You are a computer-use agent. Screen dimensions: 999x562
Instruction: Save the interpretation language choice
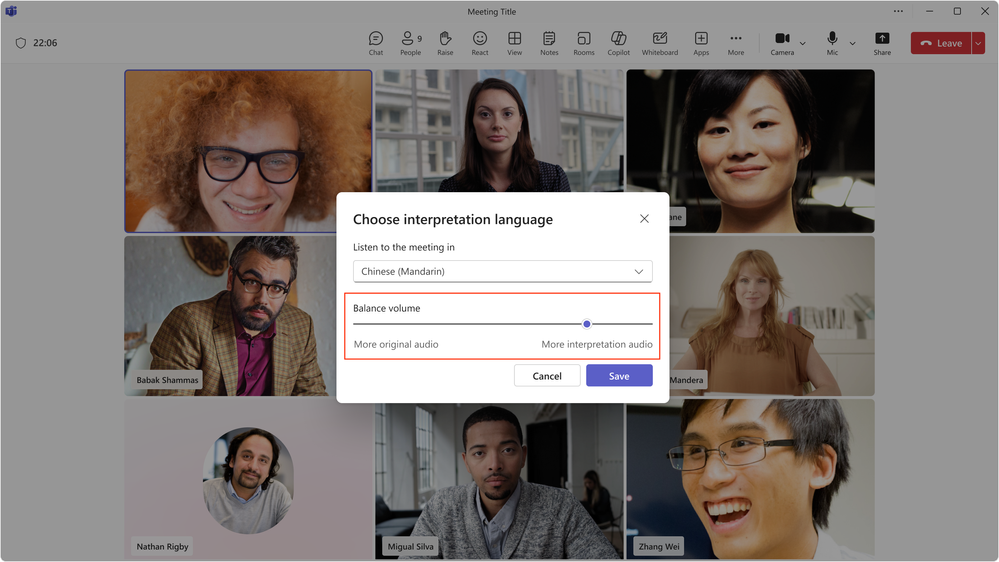tap(619, 376)
